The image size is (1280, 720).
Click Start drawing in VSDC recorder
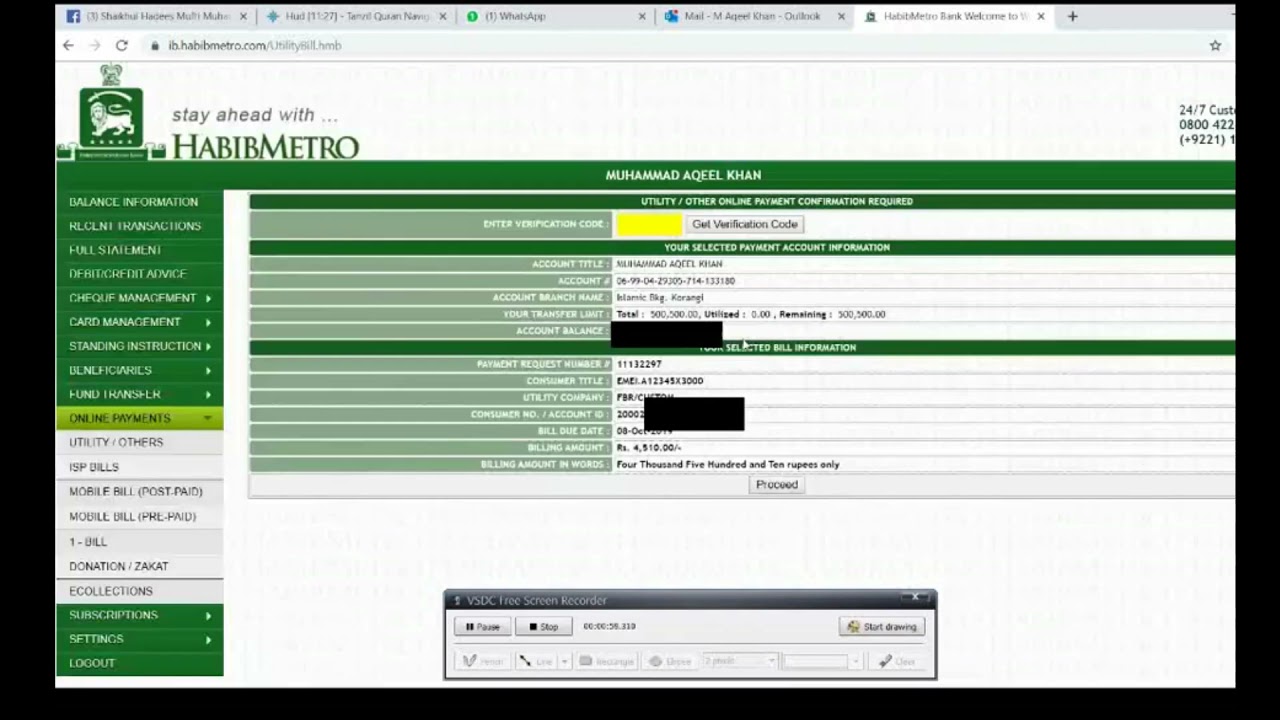coord(882,627)
